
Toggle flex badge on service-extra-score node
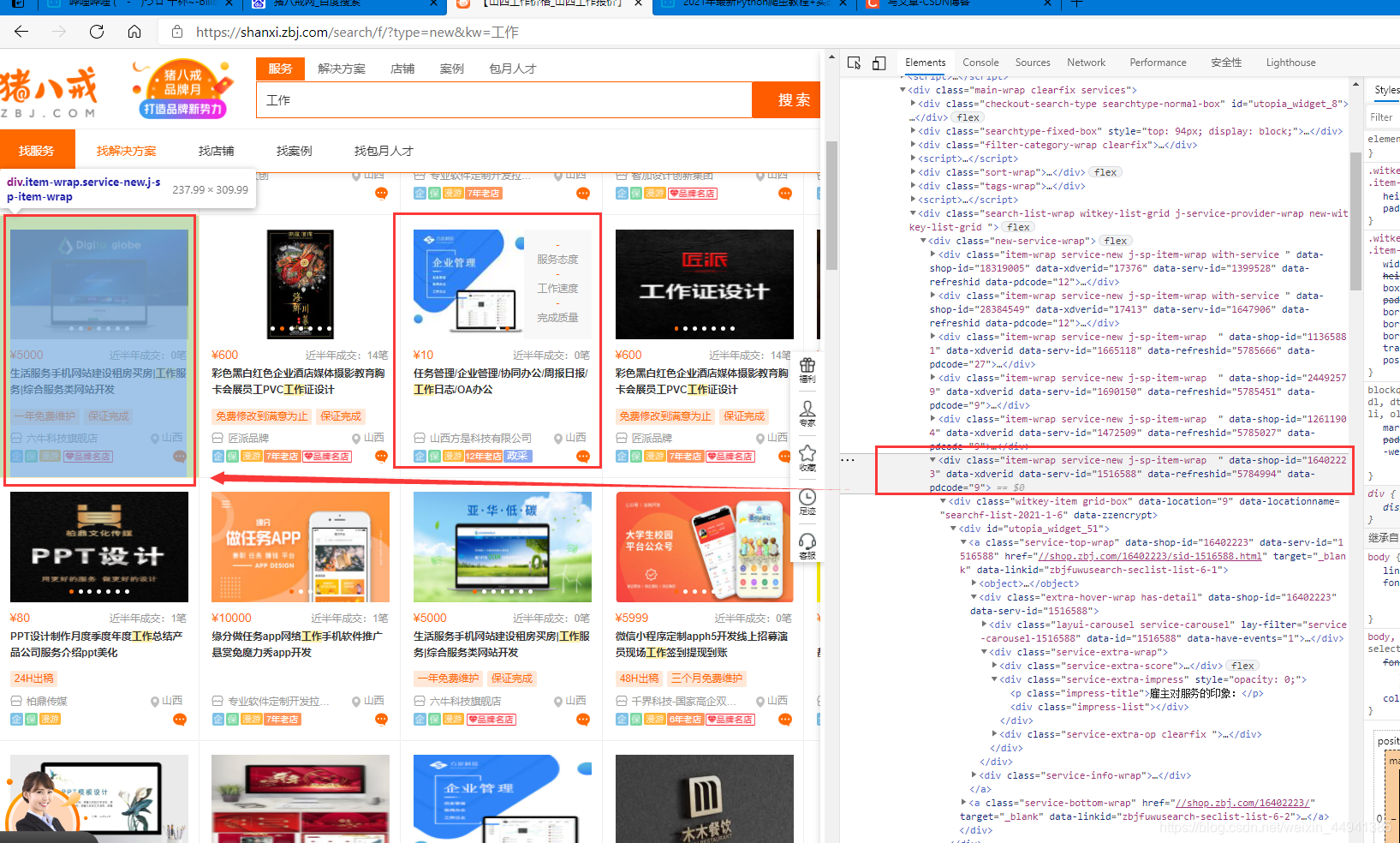point(1242,666)
